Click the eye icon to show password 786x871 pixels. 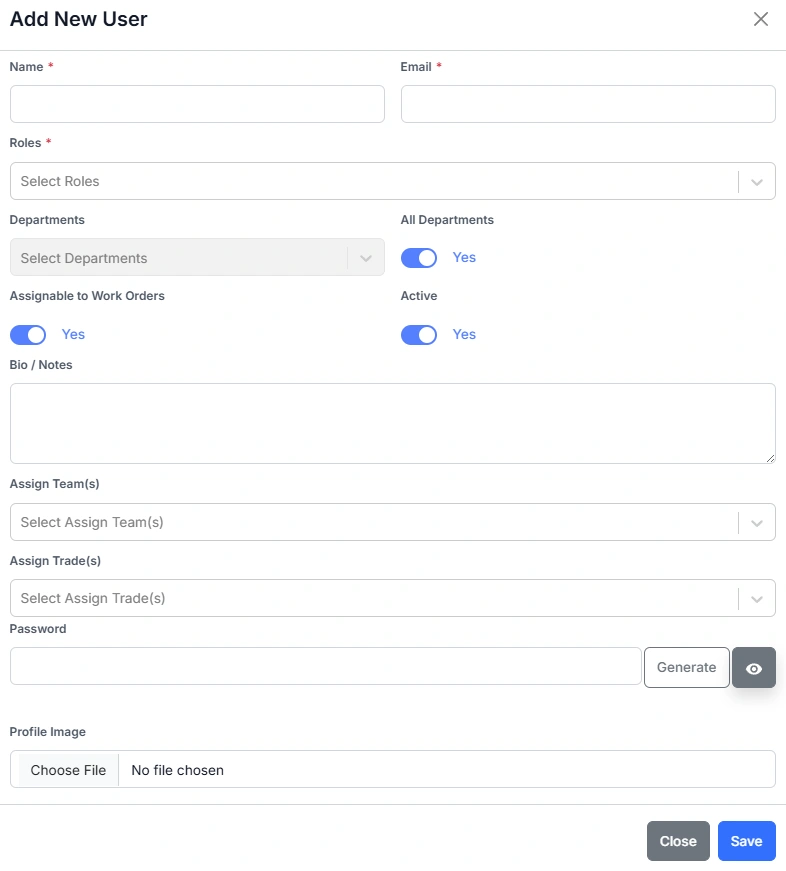click(x=754, y=668)
